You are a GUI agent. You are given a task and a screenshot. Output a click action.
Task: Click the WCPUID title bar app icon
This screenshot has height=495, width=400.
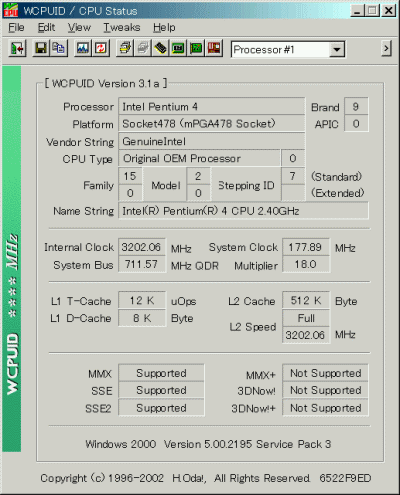(x=11, y=10)
